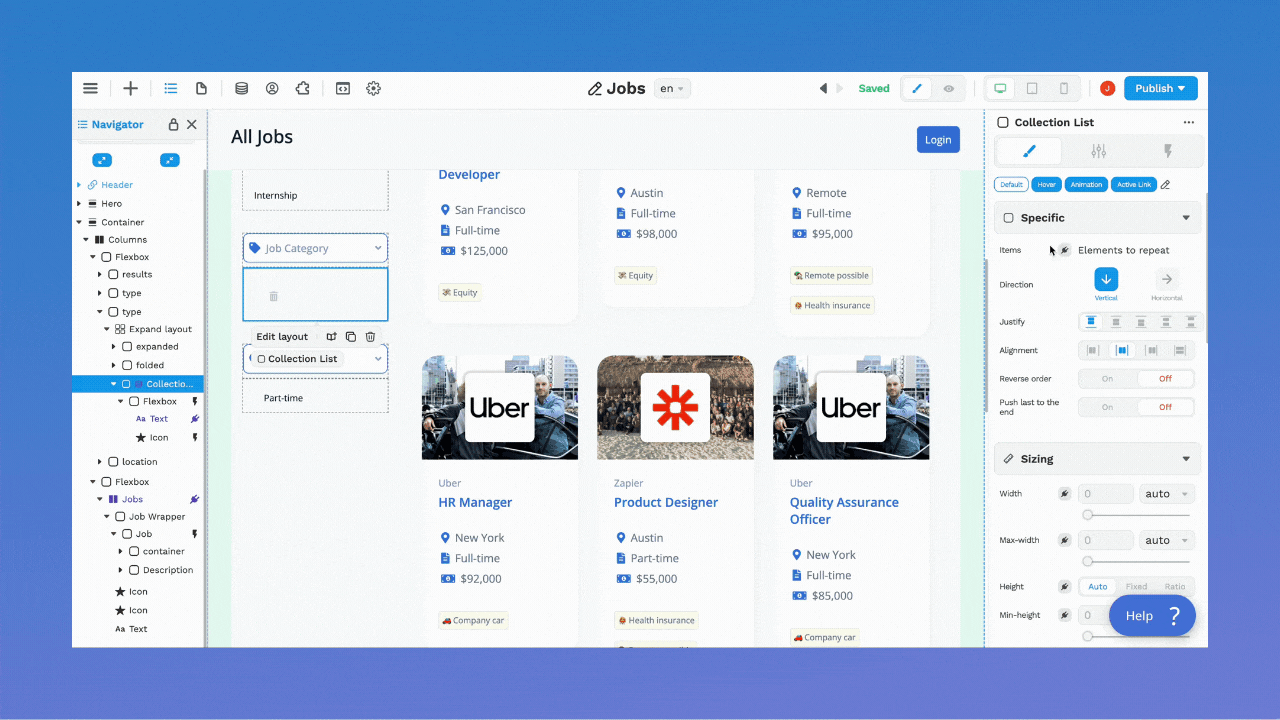The height and width of the screenshot is (720, 1280).
Task: Open the Navigator list icon in toolbar
Action: 171,88
